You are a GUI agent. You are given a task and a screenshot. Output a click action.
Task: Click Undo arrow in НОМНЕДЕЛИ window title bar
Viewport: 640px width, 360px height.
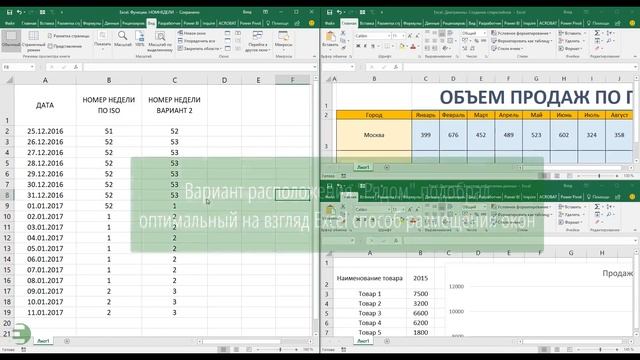pos(20,12)
